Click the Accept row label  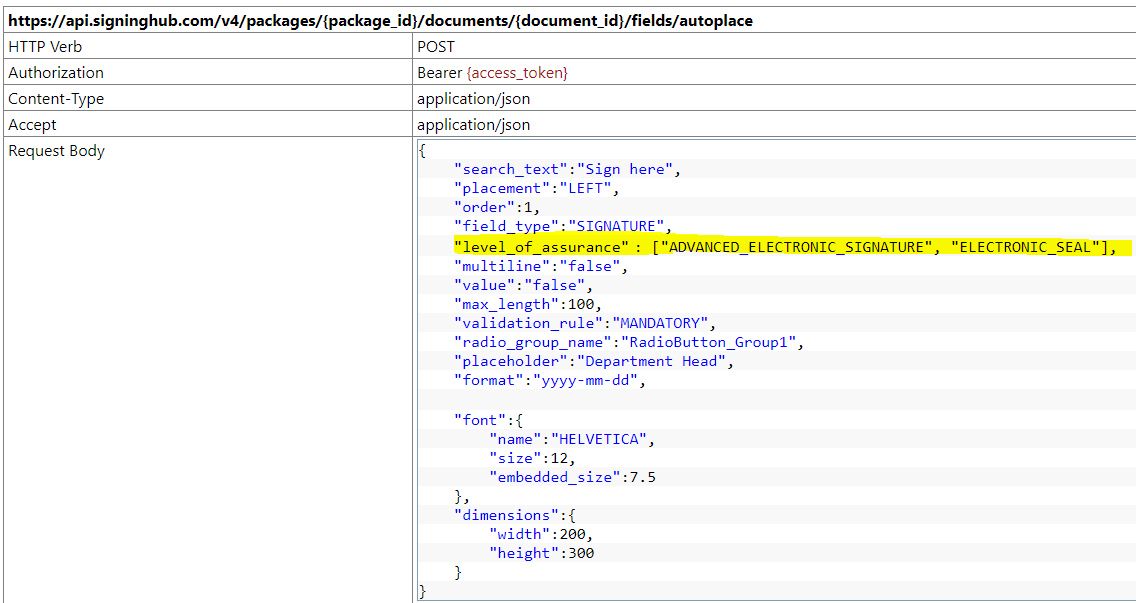point(33,125)
